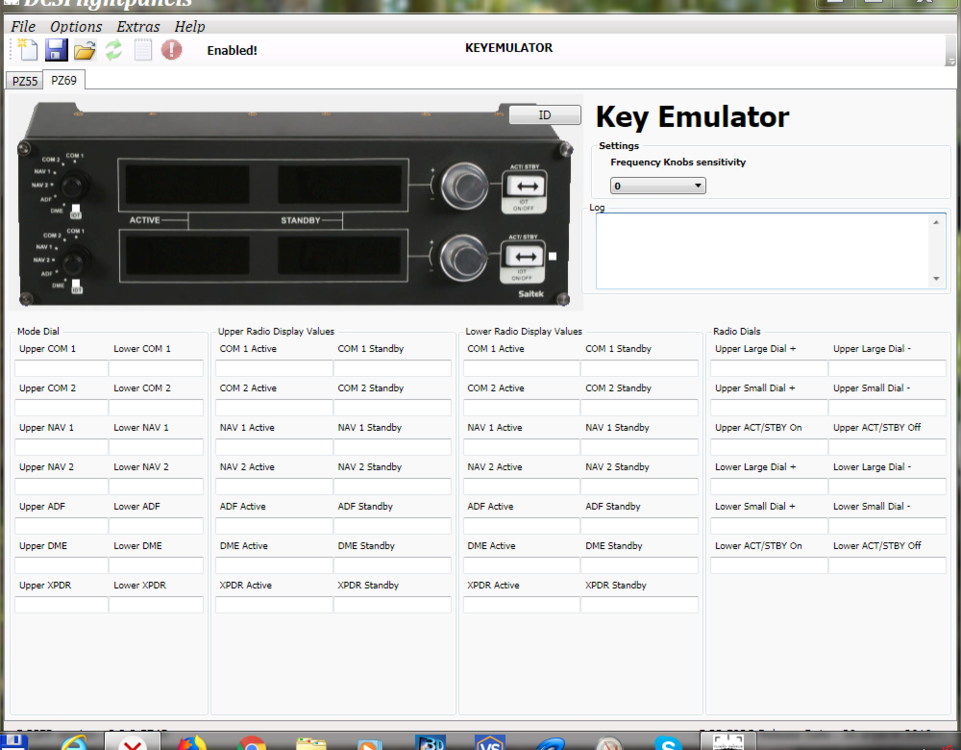Open the VS icon in the taskbar

(x=490, y=742)
